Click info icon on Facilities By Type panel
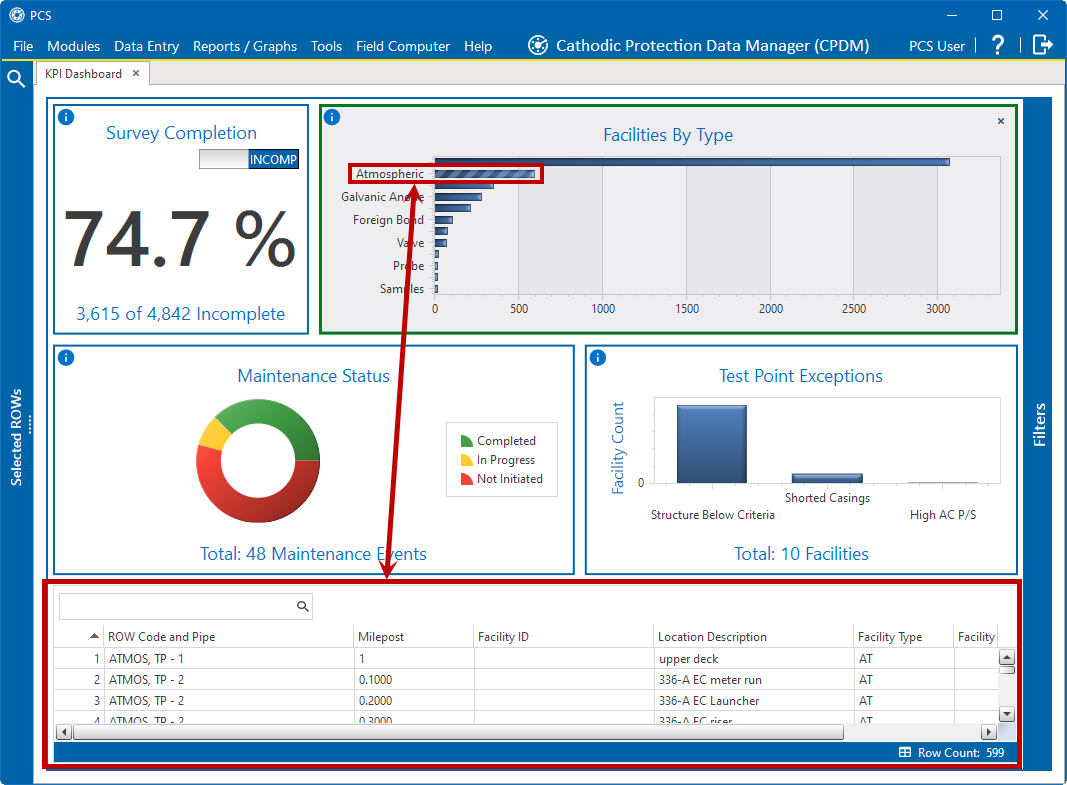 tap(332, 117)
